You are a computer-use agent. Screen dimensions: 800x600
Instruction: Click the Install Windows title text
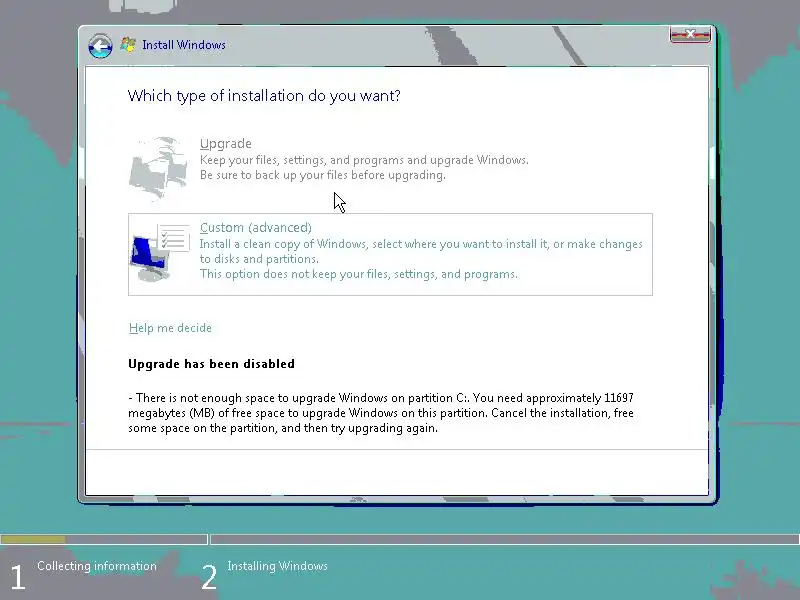tap(184, 45)
